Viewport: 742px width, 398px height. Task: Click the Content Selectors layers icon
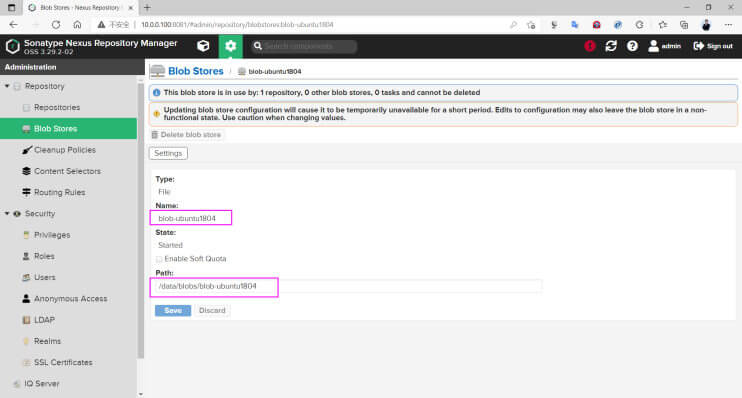tap(26, 171)
